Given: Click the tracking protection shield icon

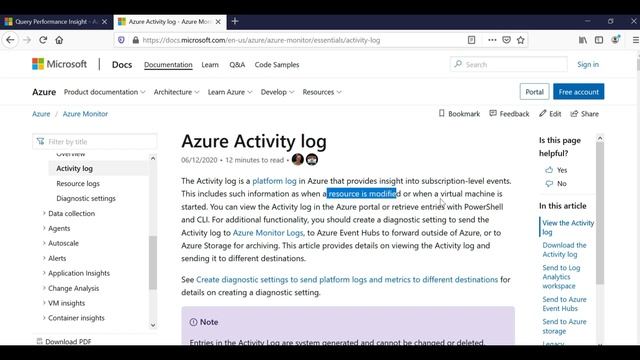Looking at the screenshot, I should [121, 40].
